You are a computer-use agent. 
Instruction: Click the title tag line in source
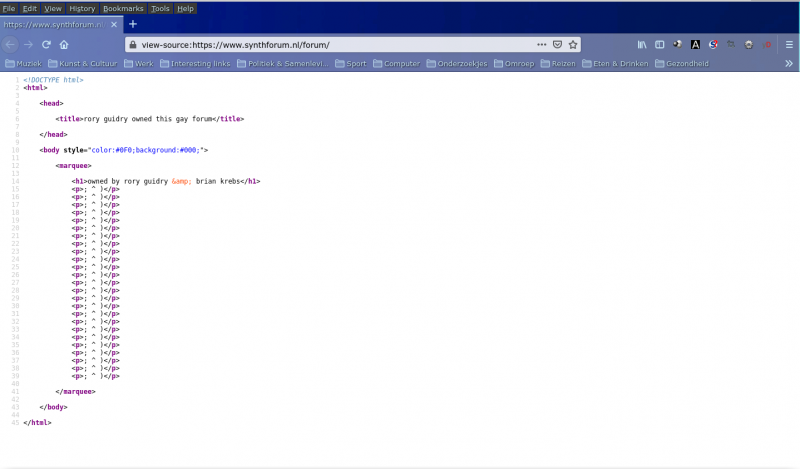click(x=149, y=119)
